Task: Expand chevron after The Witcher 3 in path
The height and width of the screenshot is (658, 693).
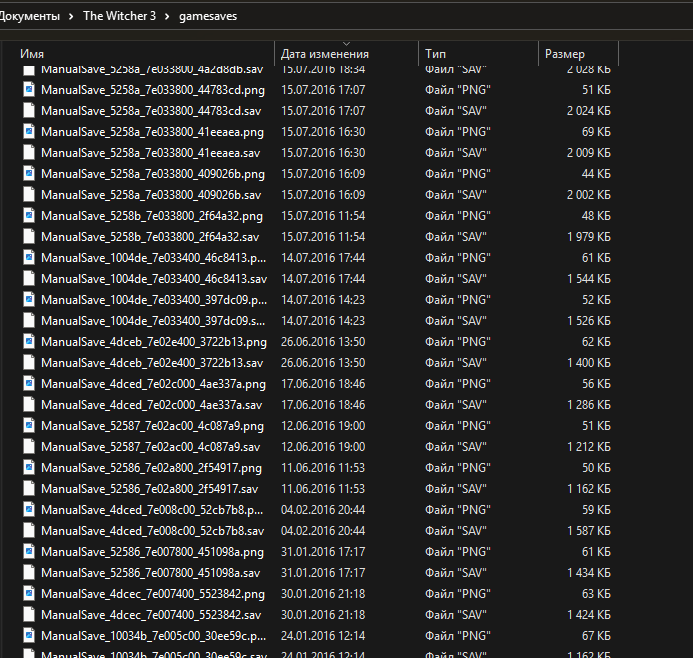Action: coord(167,16)
